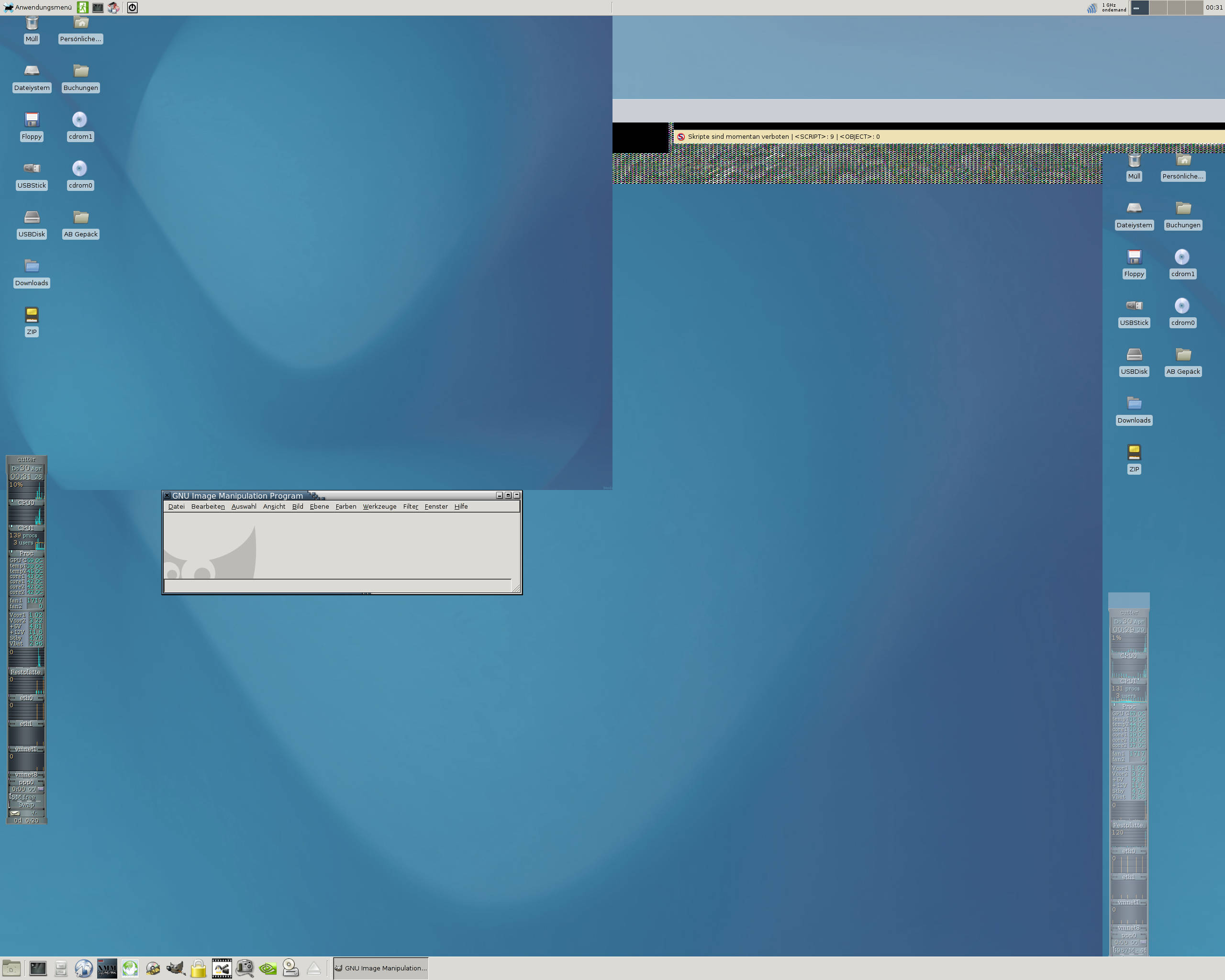Open the GIMP launcher in bottom panel
This screenshot has width=1225, height=980.
[176, 968]
